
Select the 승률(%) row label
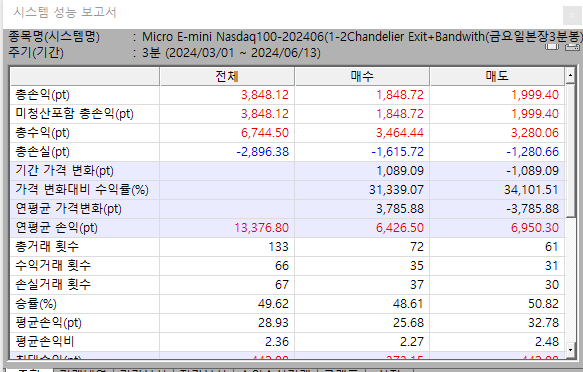pos(36,304)
